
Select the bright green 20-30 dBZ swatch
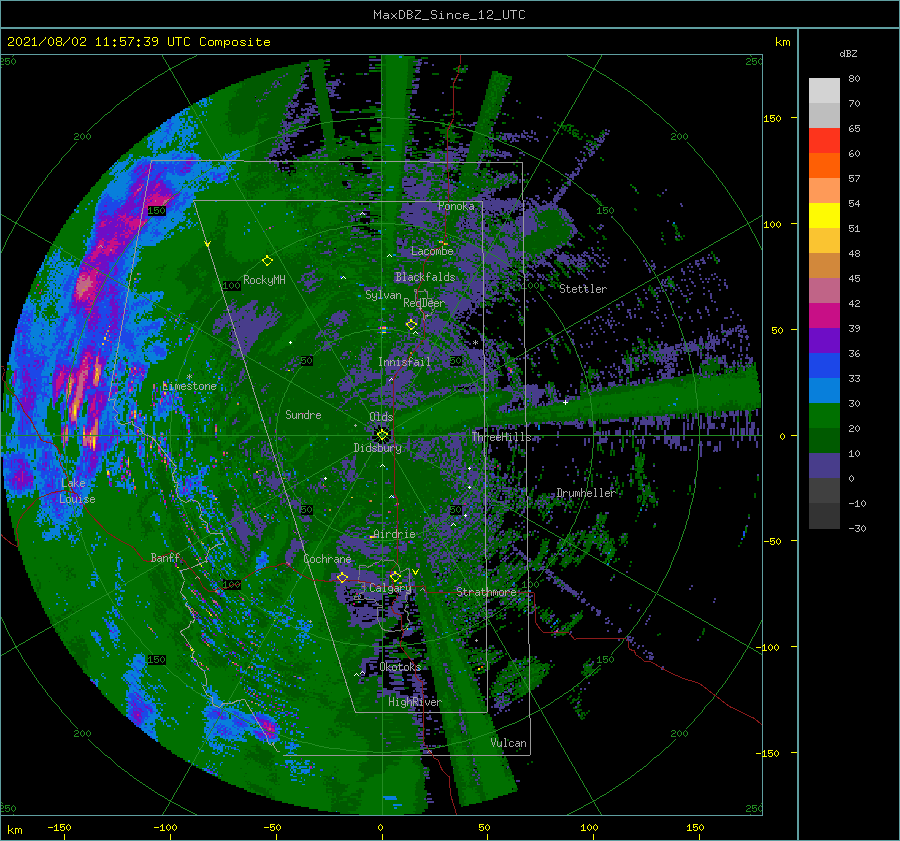(824, 415)
